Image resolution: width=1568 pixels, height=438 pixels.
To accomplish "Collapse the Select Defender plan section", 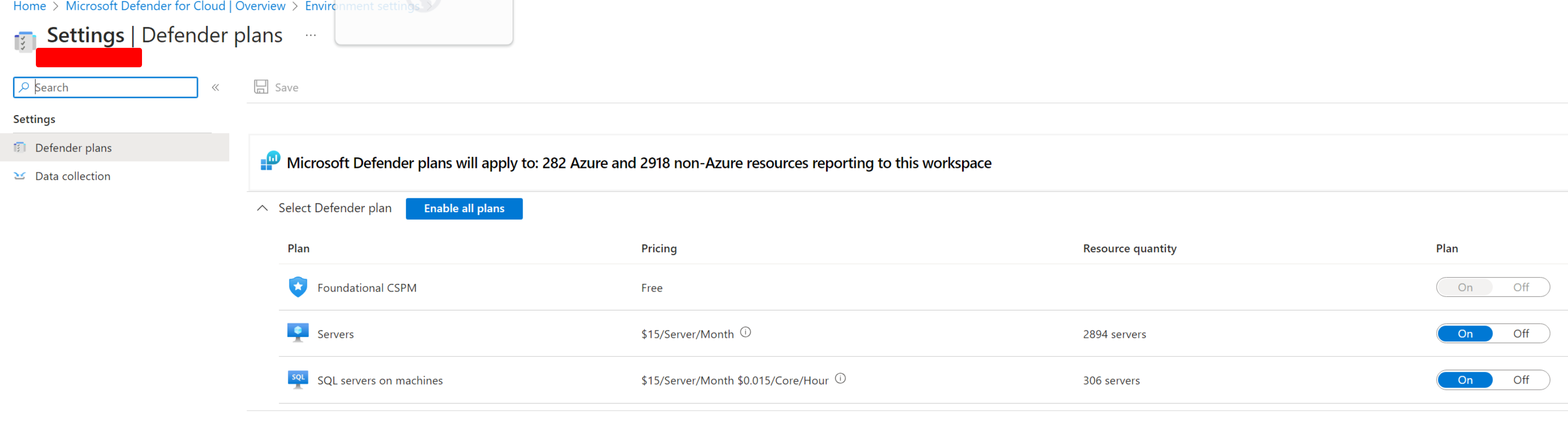I will tap(263, 208).
